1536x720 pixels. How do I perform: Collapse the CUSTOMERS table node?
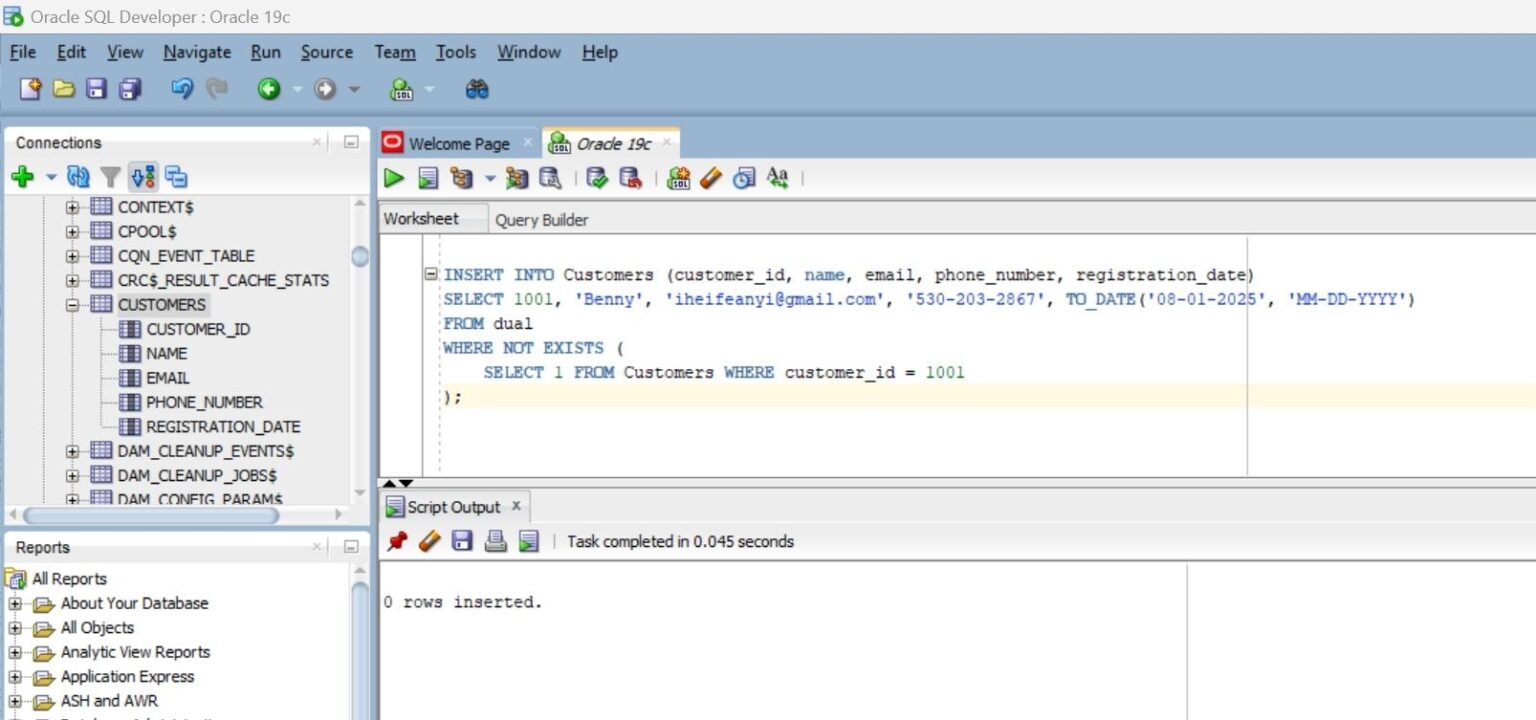pos(70,304)
